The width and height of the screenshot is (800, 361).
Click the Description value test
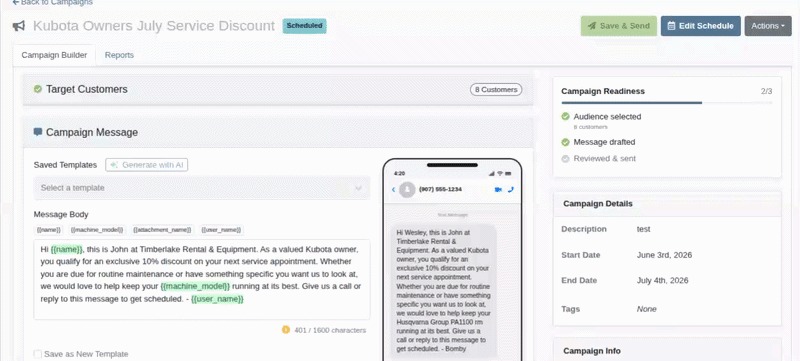[x=644, y=229]
